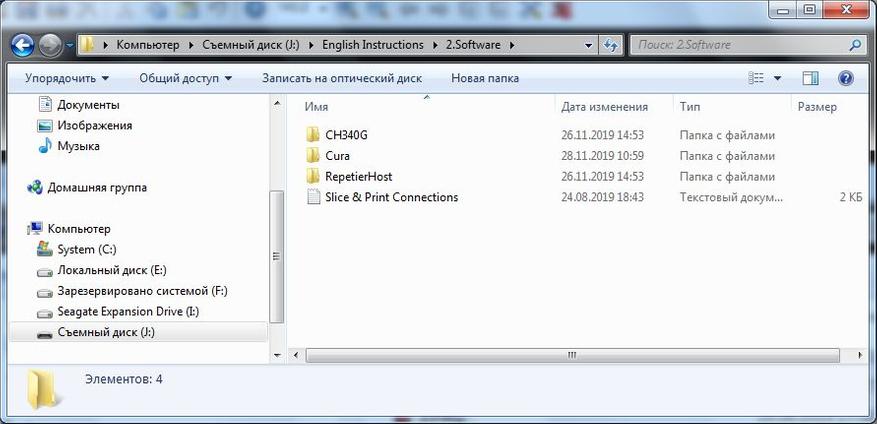877x424 pixels.
Task: Click the Forward navigation arrow button
Action: (x=50, y=45)
